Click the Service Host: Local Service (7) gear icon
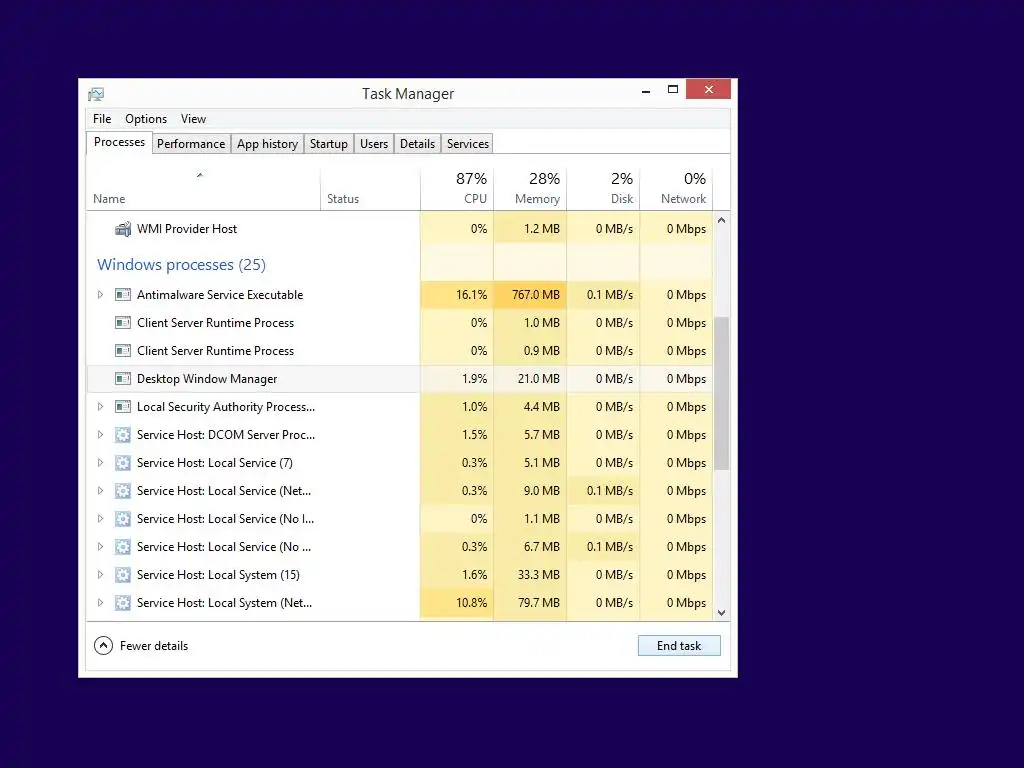Viewport: 1024px width, 768px height. click(x=123, y=463)
